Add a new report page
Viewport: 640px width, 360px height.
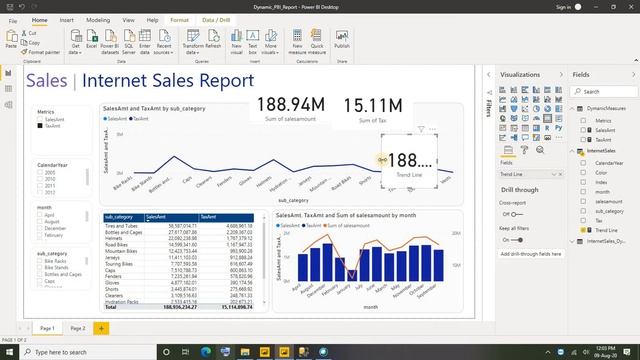tap(101, 328)
